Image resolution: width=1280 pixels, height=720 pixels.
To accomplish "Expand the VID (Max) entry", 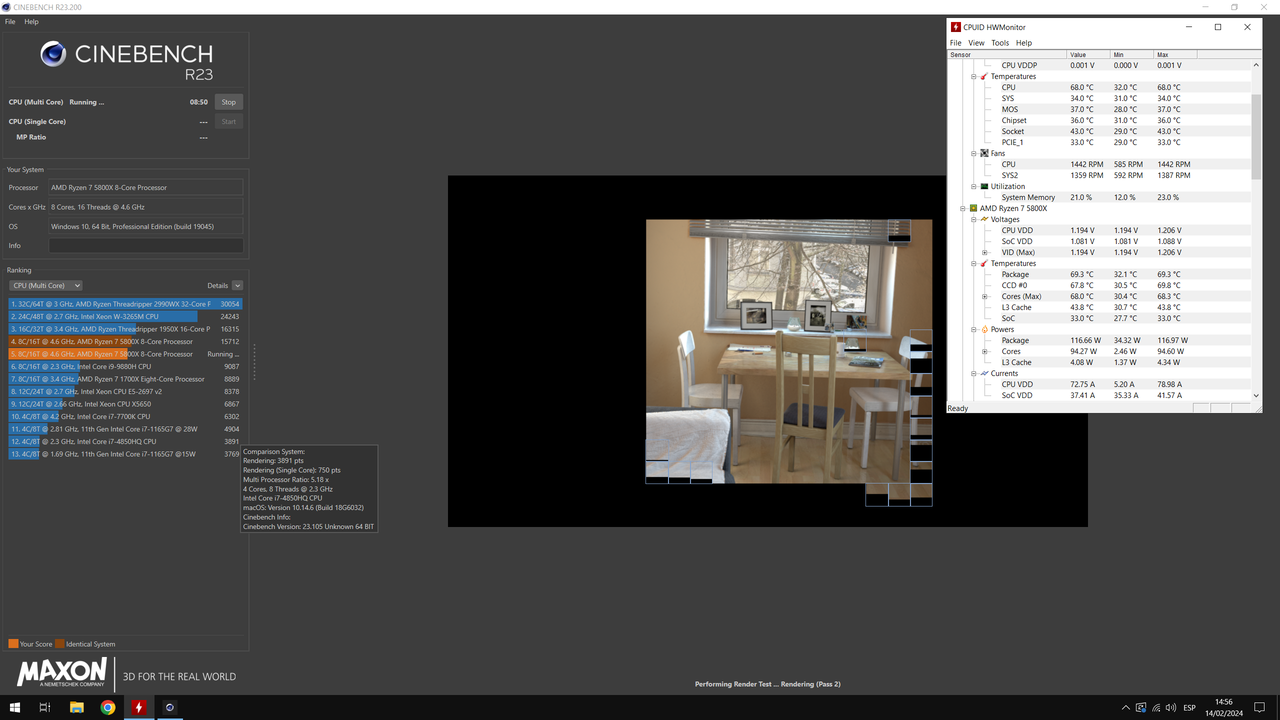I will pyautogui.click(x=985, y=252).
